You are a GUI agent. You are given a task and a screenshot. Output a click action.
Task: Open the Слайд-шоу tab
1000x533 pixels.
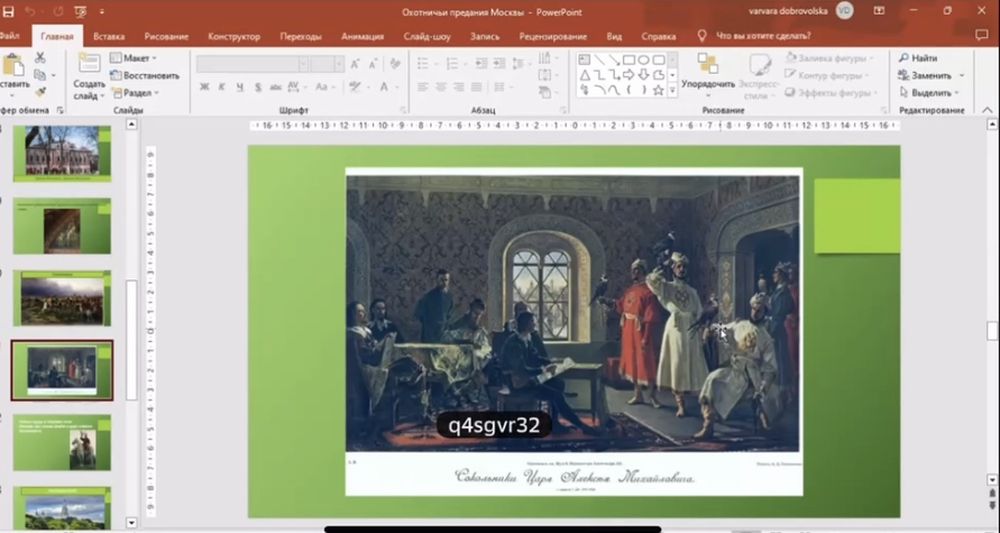[x=427, y=36]
